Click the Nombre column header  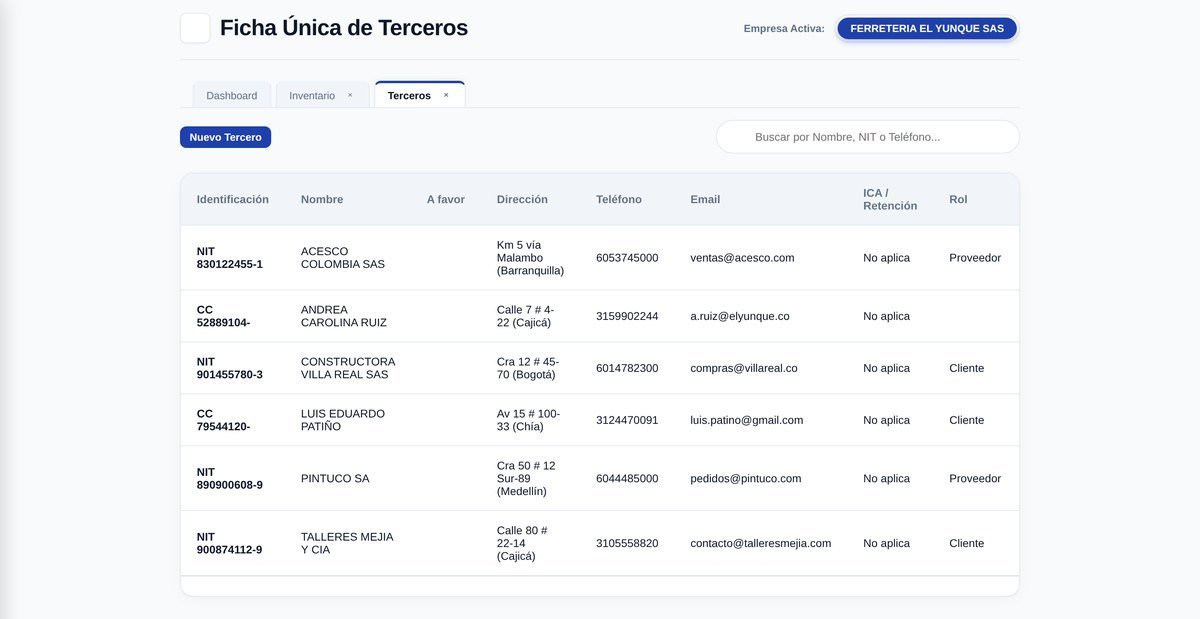click(322, 199)
